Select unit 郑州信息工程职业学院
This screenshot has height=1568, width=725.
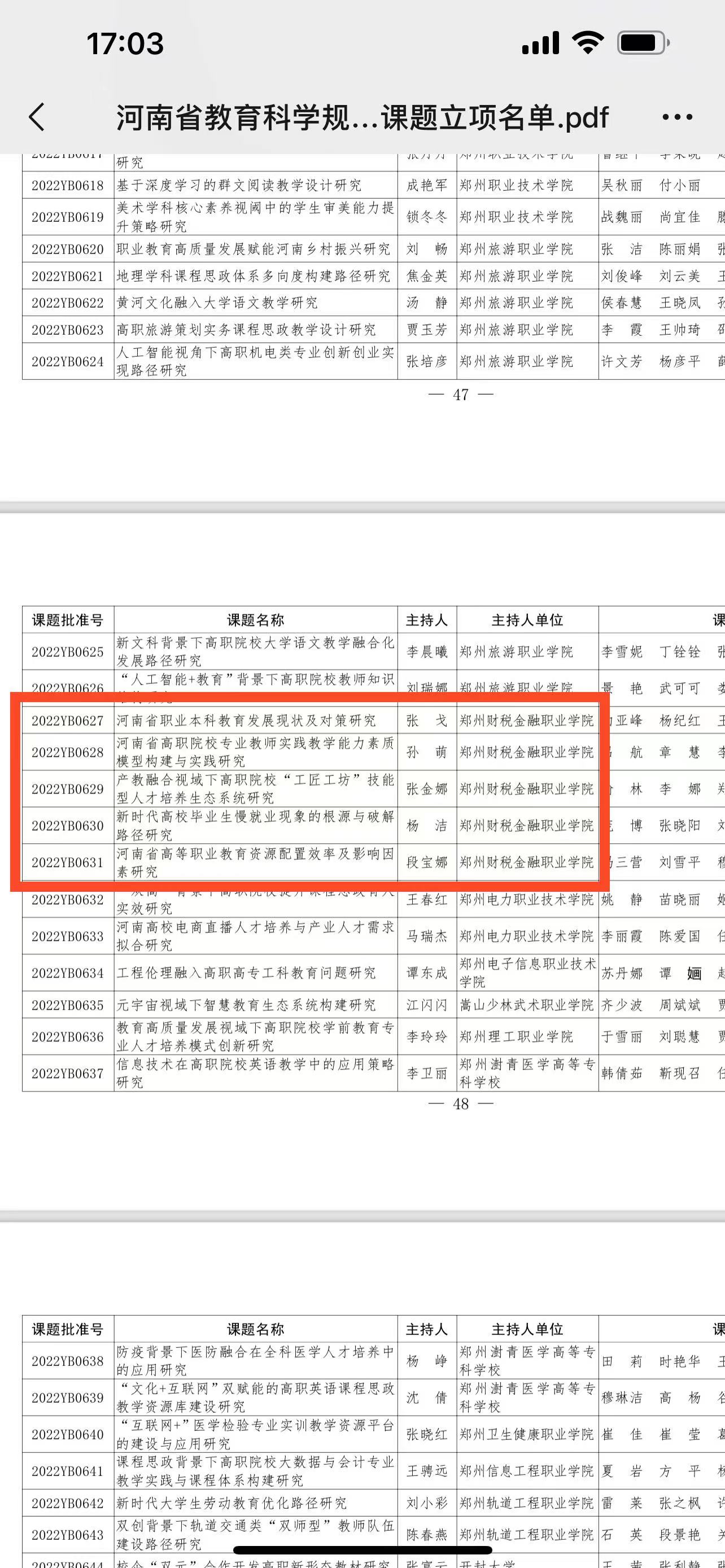(x=527, y=1471)
